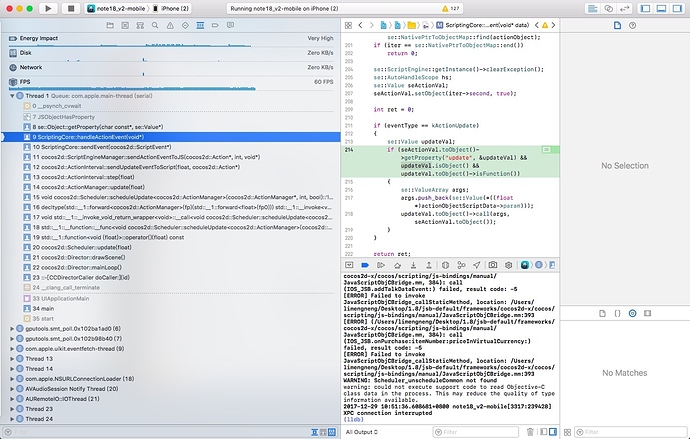
Task: Run the app with the Play button
Action: coord(48,8)
